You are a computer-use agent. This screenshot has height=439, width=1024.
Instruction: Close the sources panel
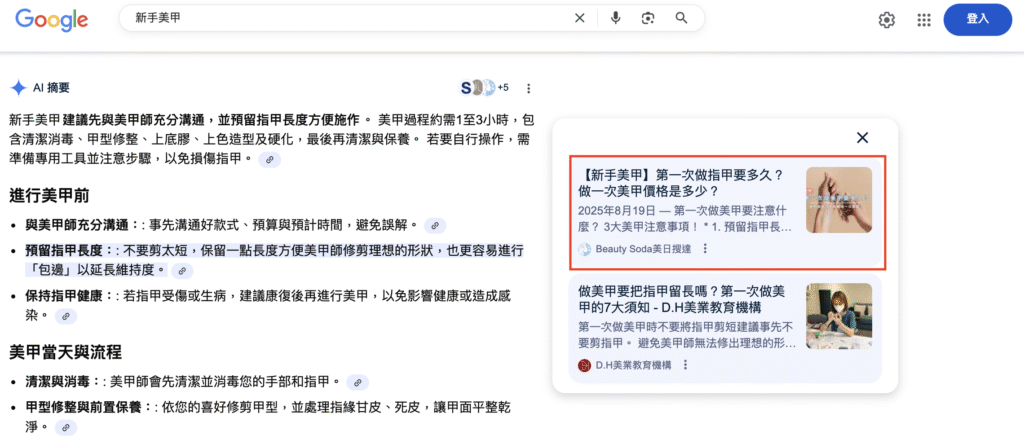pyautogui.click(x=862, y=138)
